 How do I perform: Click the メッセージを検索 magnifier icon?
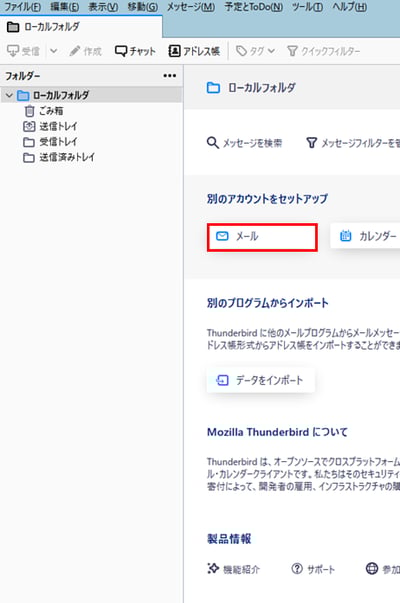(x=212, y=143)
